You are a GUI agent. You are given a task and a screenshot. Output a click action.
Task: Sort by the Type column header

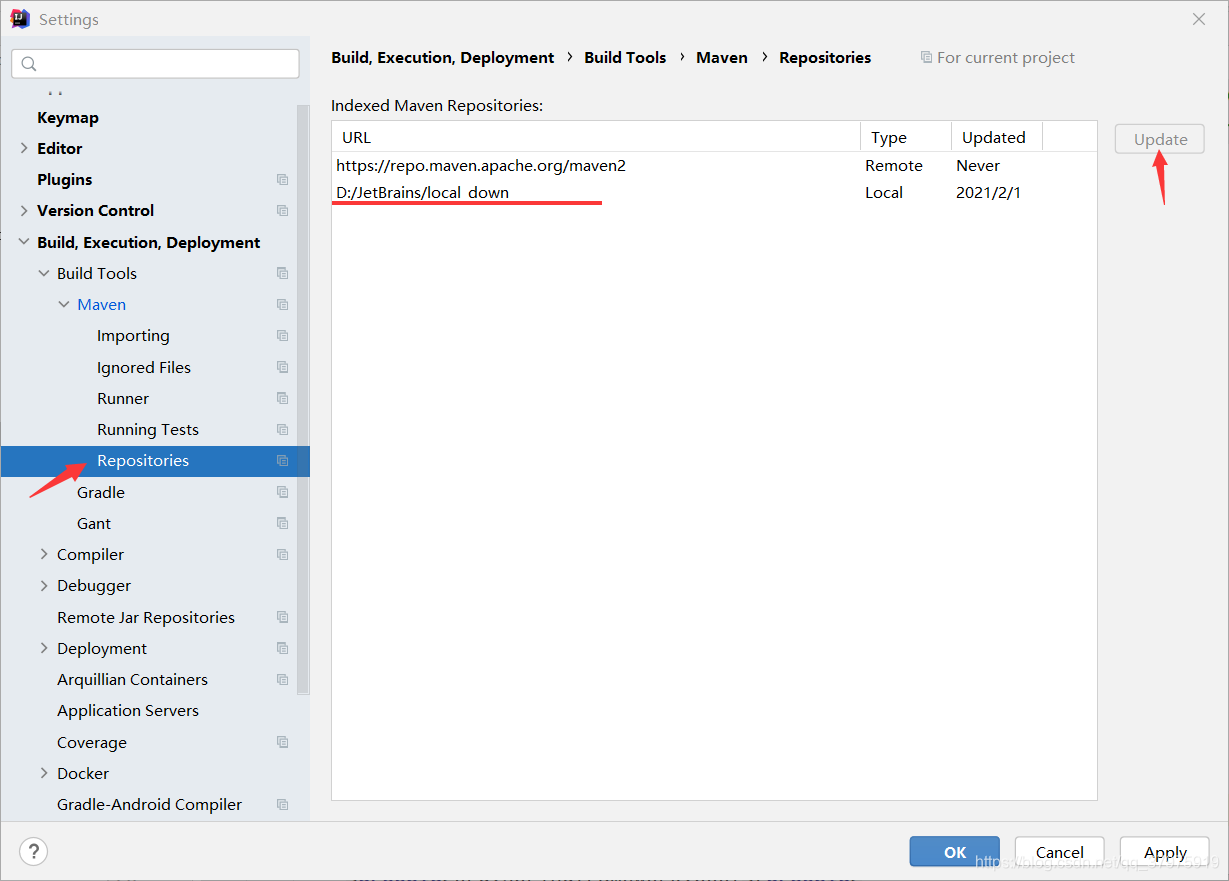pos(906,137)
